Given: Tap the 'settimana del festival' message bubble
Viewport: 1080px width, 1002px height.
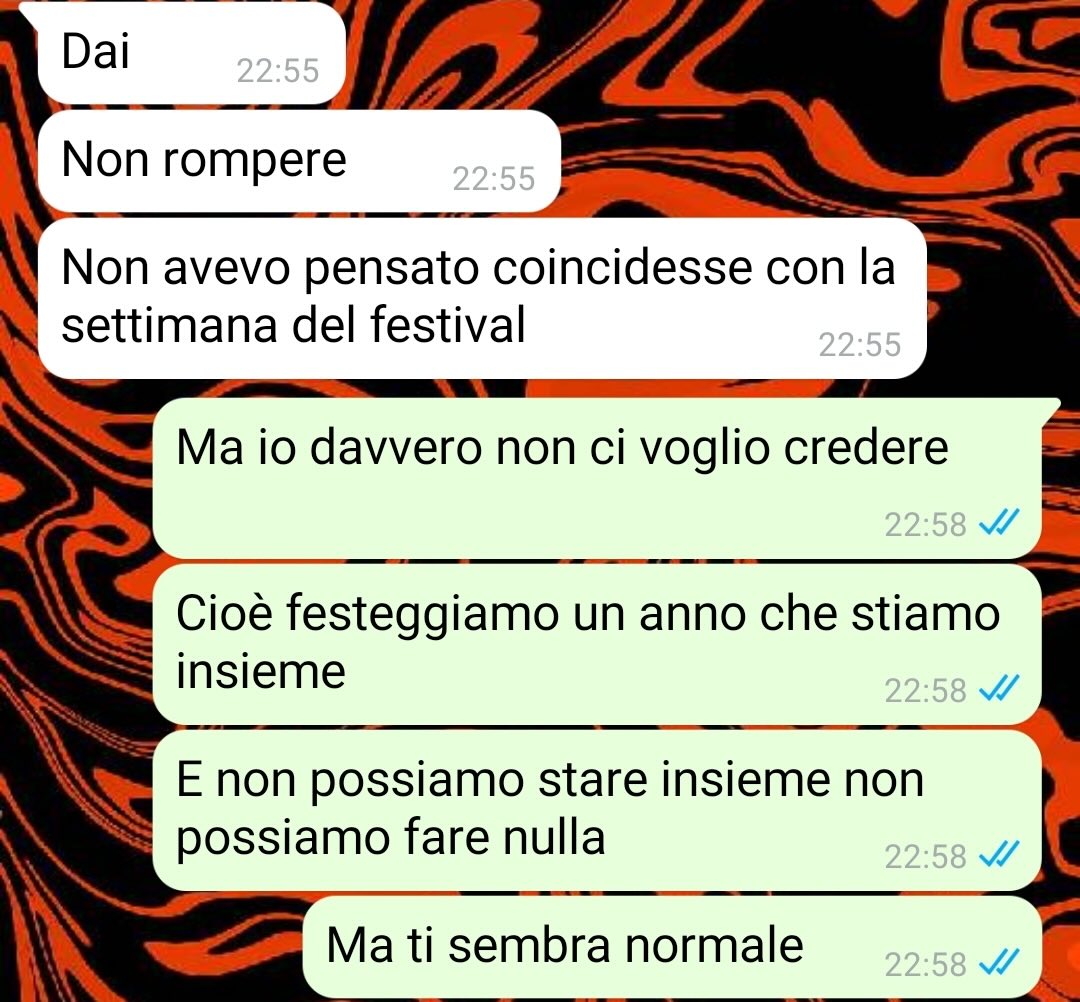Looking at the screenshot, I should pyautogui.click(x=482, y=299).
